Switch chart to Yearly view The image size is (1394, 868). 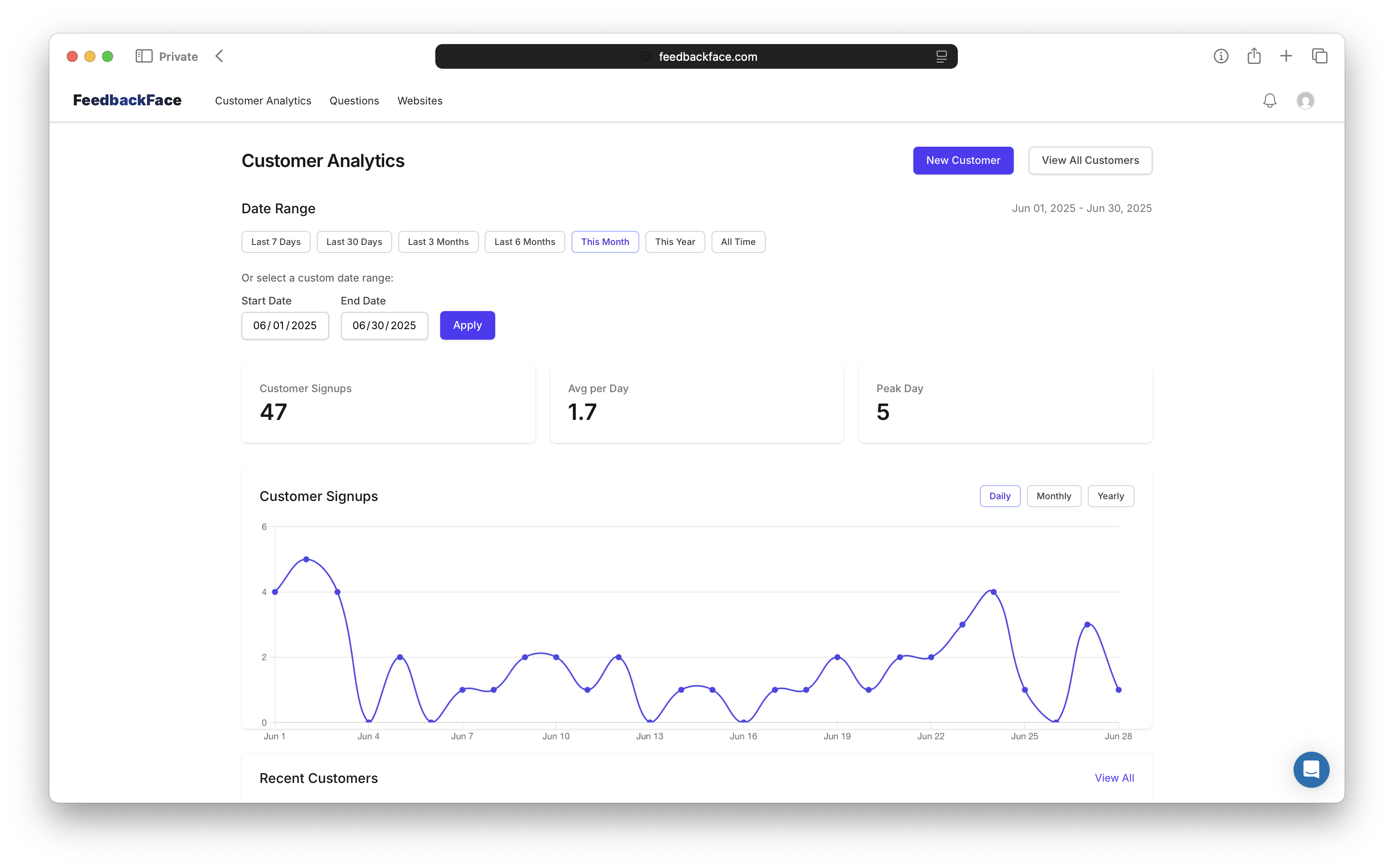pyautogui.click(x=1111, y=496)
